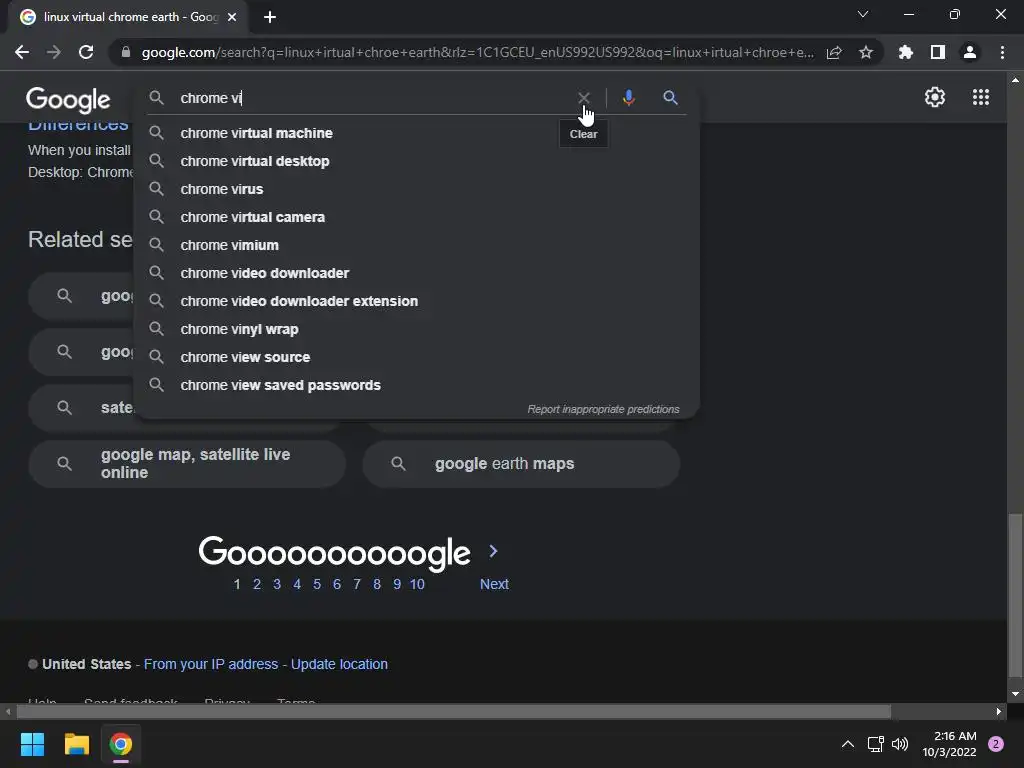Pick chrome vinyl wrap suggestion

(x=417, y=330)
